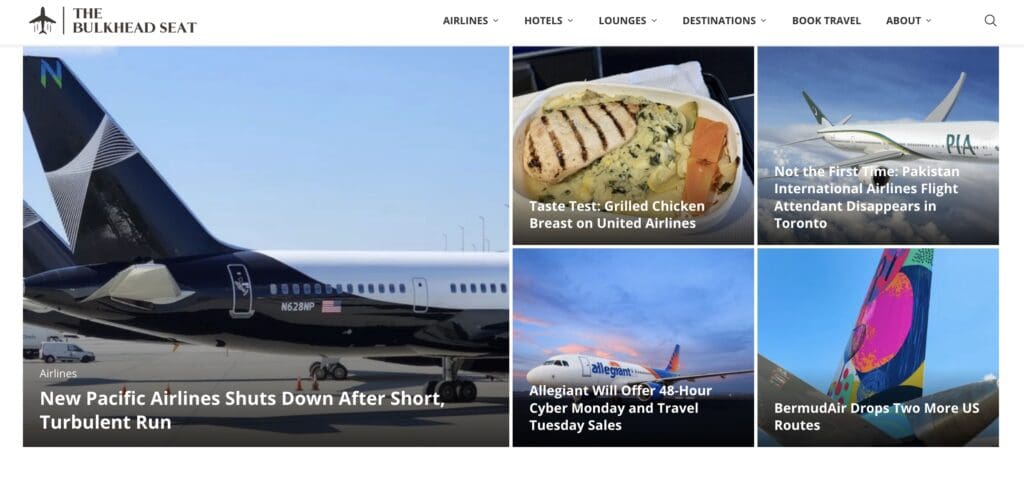Expand the Hotels menu chevron
Screen dimensions: 1024x485
coord(570,20)
